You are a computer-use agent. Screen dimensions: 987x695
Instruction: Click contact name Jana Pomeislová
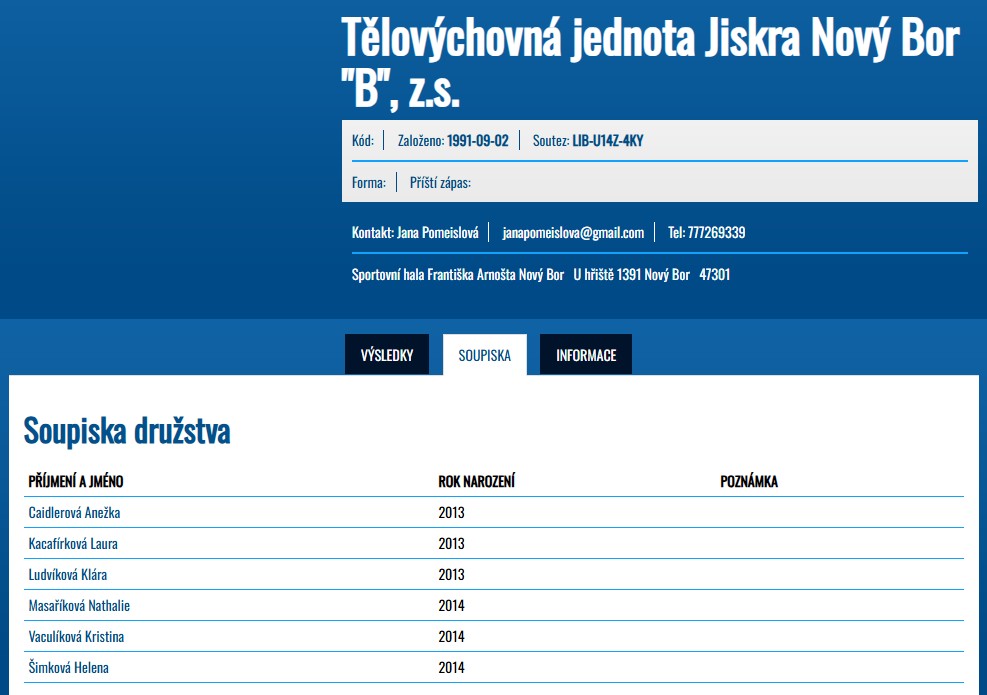[x=437, y=233]
